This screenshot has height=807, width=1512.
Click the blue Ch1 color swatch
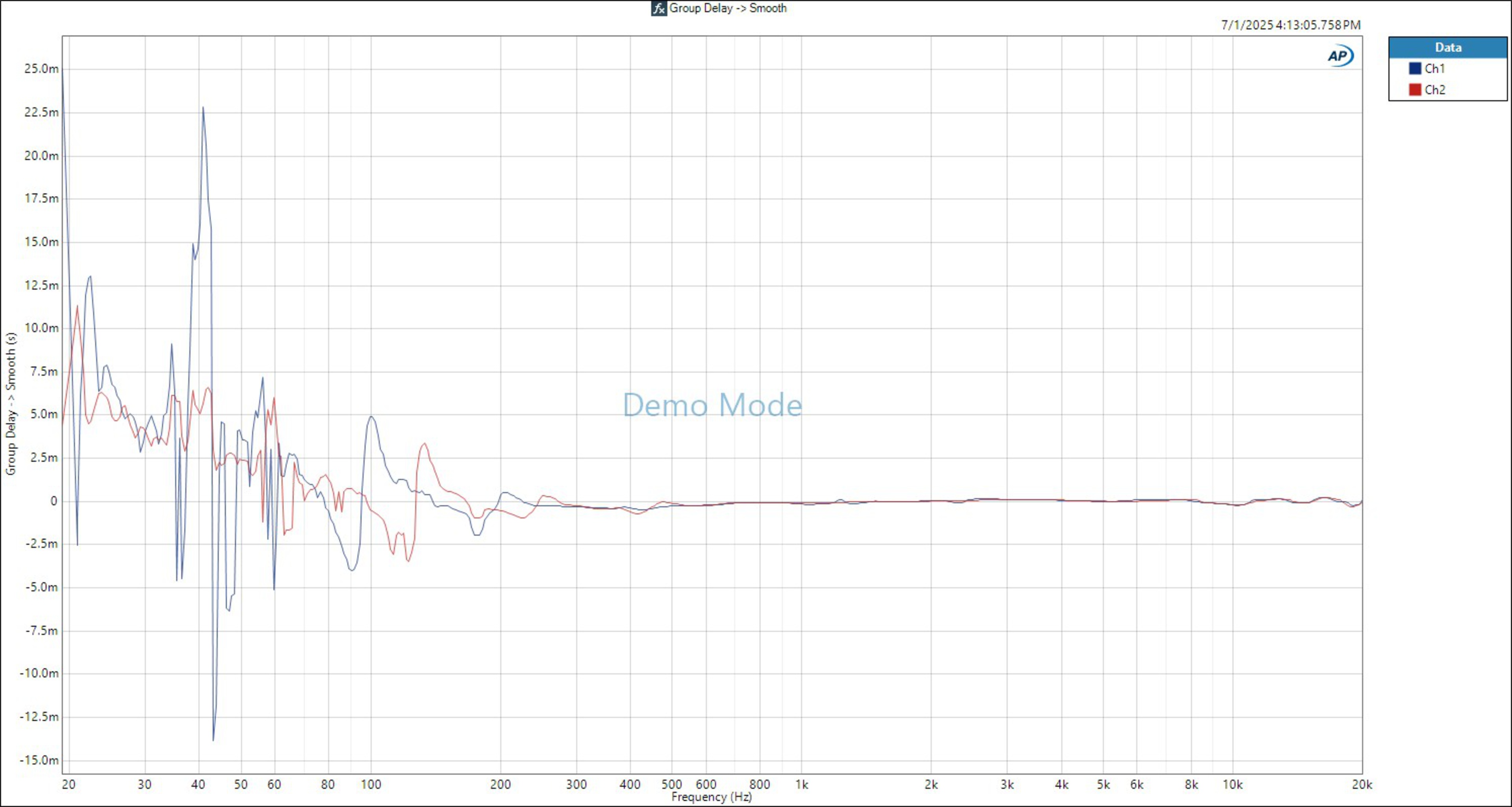[x=1415, y=68]
